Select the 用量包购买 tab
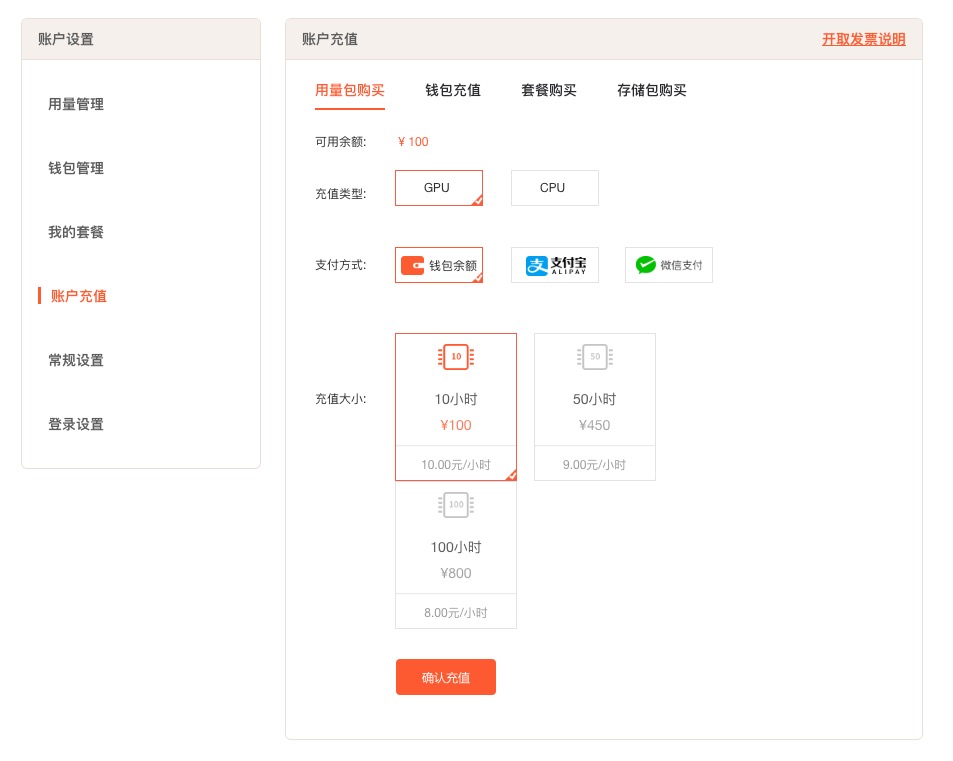Viewport: 953px width, 761px height. (x=350, y=90)
